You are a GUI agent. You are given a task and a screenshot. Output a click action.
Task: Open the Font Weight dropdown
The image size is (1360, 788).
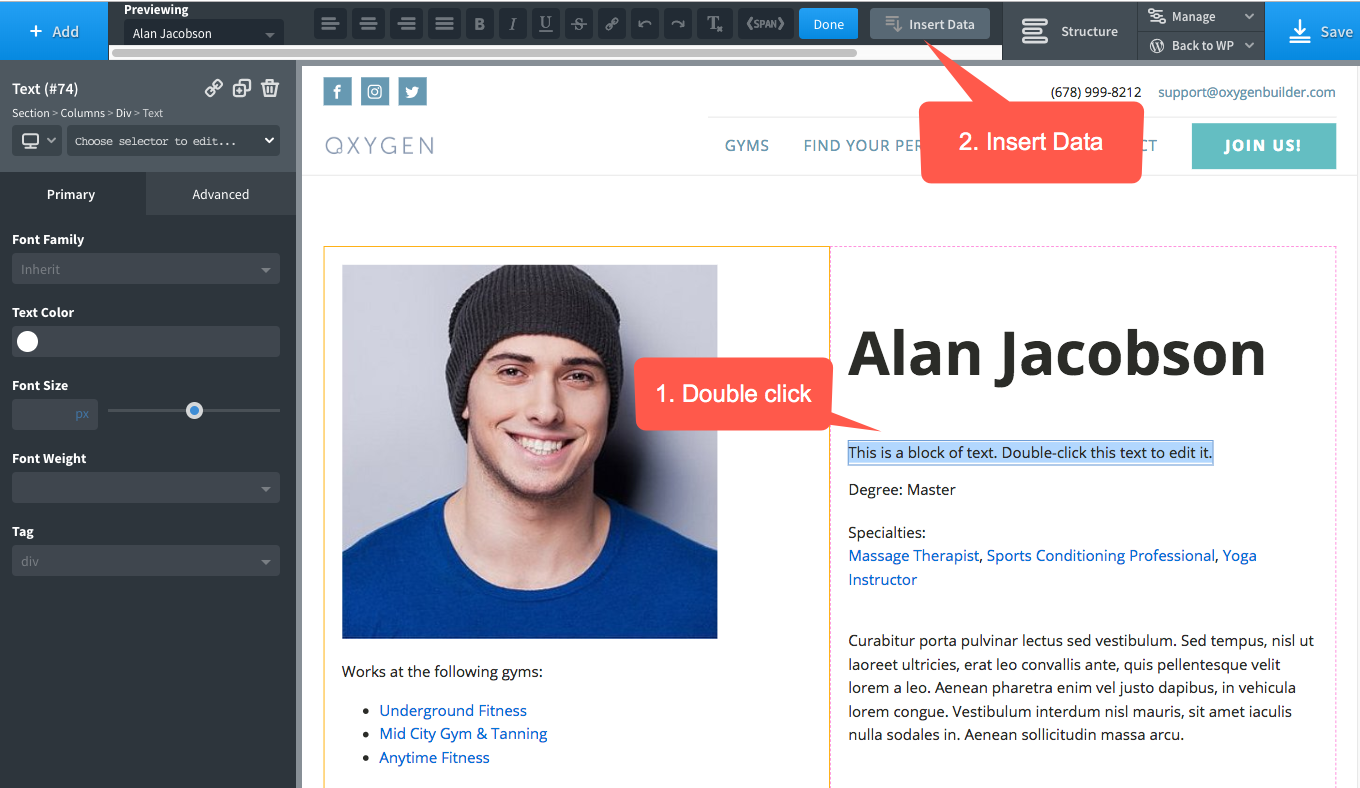click(x=146, y=488)
